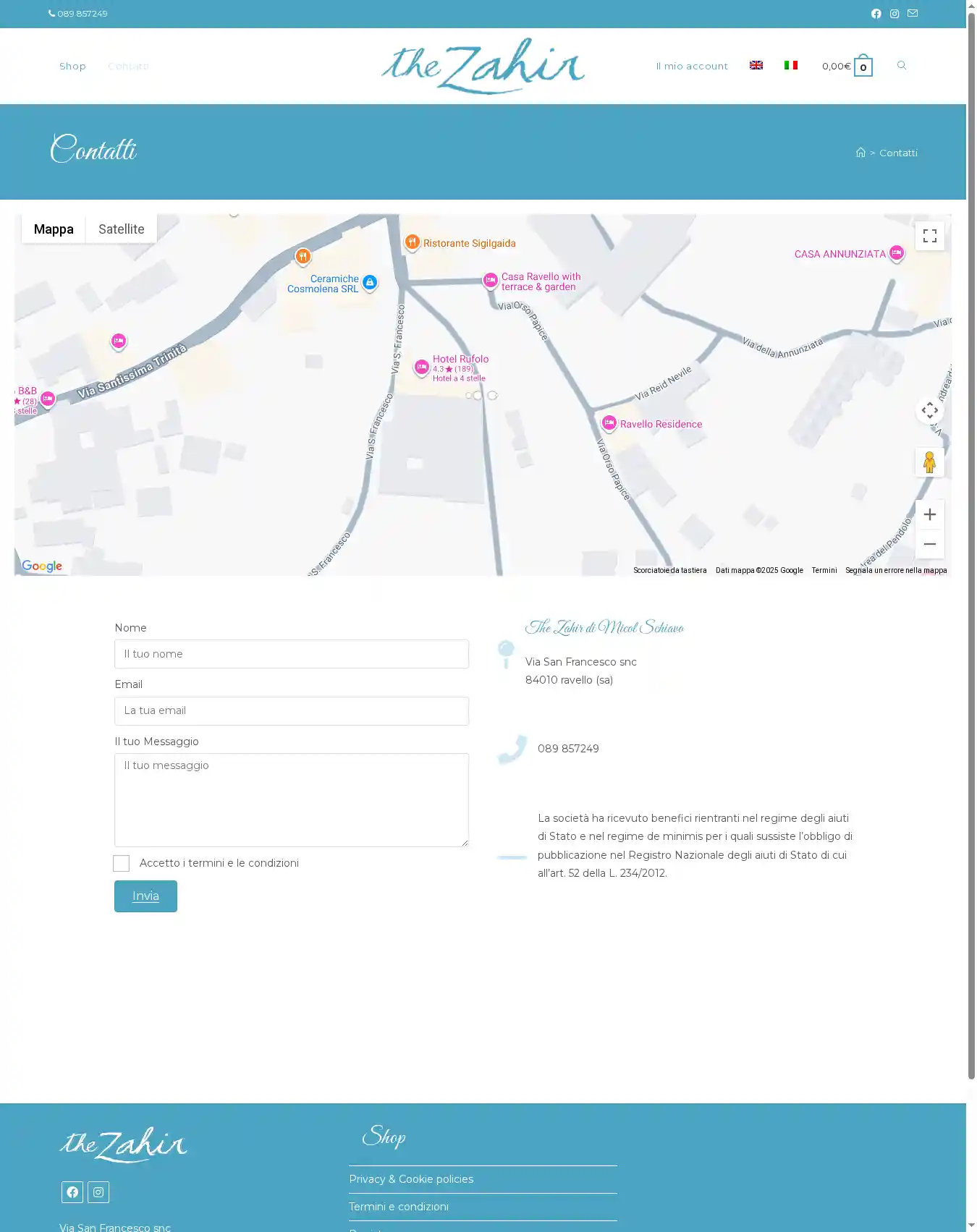Click the email envelope icon in header

click(x=913, y=14)
